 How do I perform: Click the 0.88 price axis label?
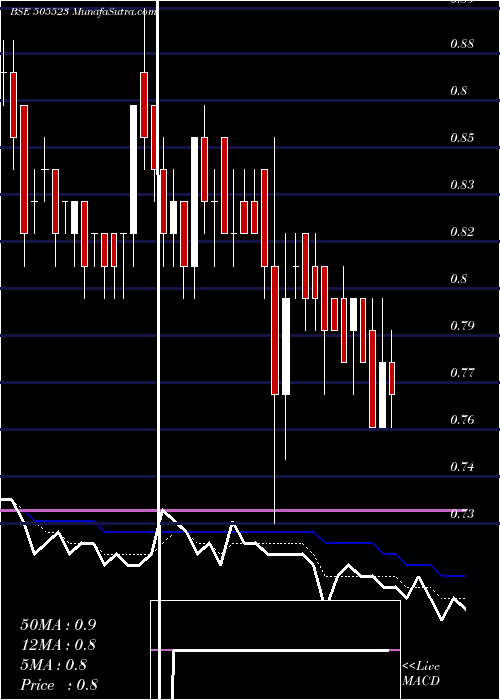point(462,44)
